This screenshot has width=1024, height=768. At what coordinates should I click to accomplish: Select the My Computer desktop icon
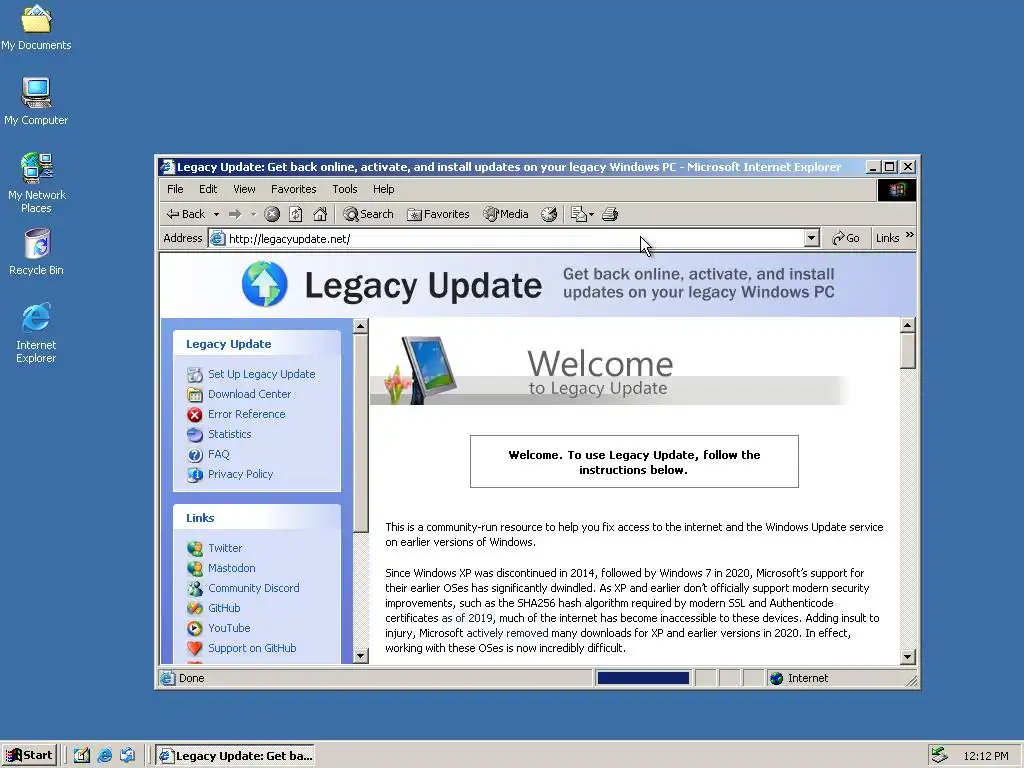[x=37, y=101]
